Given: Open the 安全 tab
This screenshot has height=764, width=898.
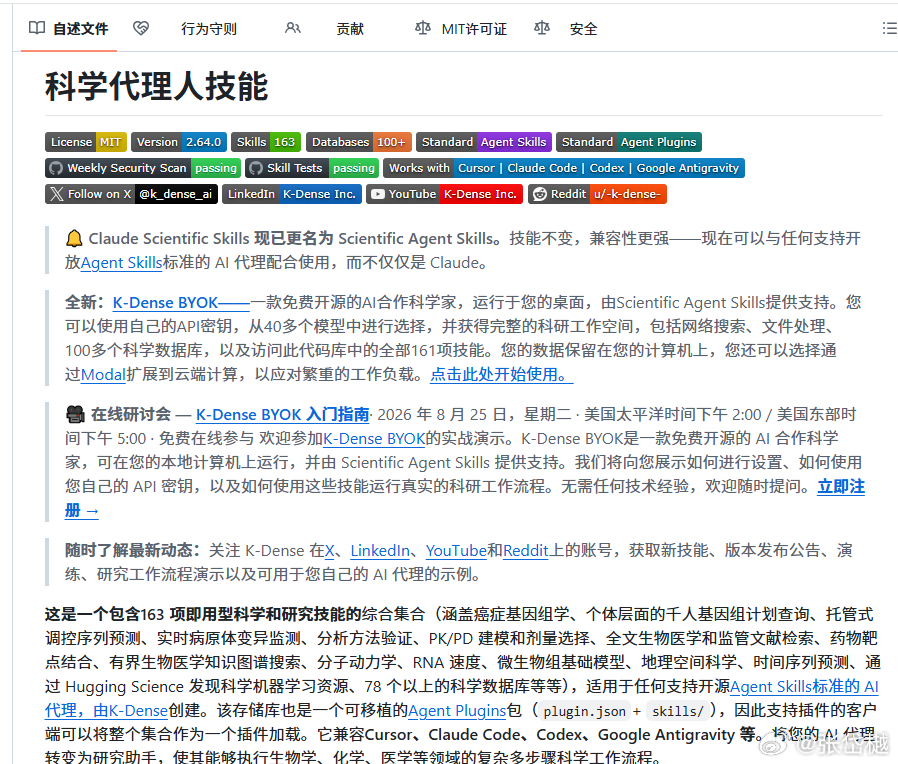Looking at the screenshot, I should click(x=584, y=29).
